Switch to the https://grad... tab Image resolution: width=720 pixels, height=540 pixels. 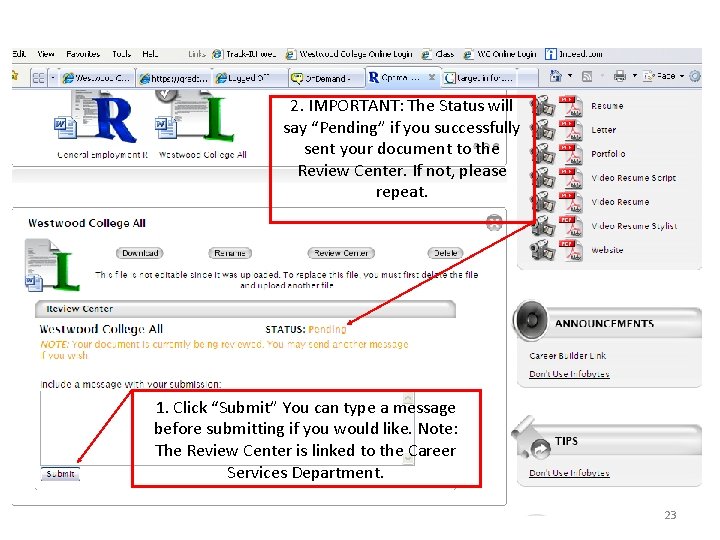174,78
